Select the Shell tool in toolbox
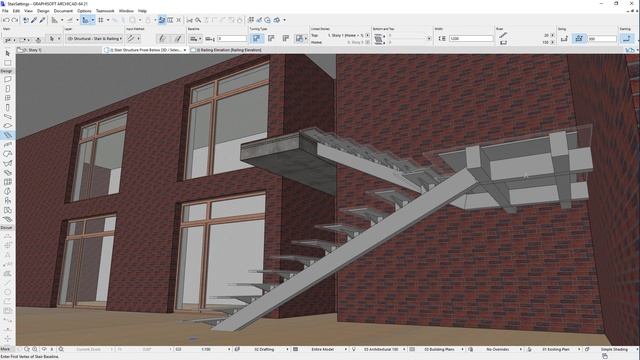Viewport: 640px width, 360px height. pyautogui.click(x=7, y=163)
